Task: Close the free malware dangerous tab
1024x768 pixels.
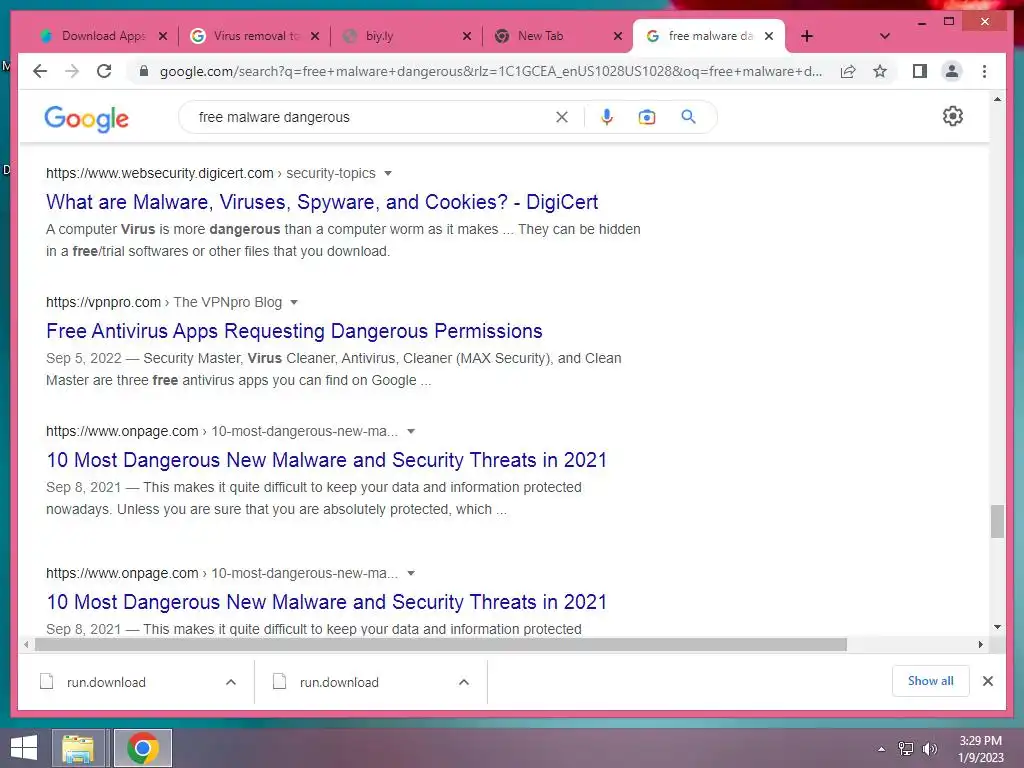Action: (x=769, y=36)
